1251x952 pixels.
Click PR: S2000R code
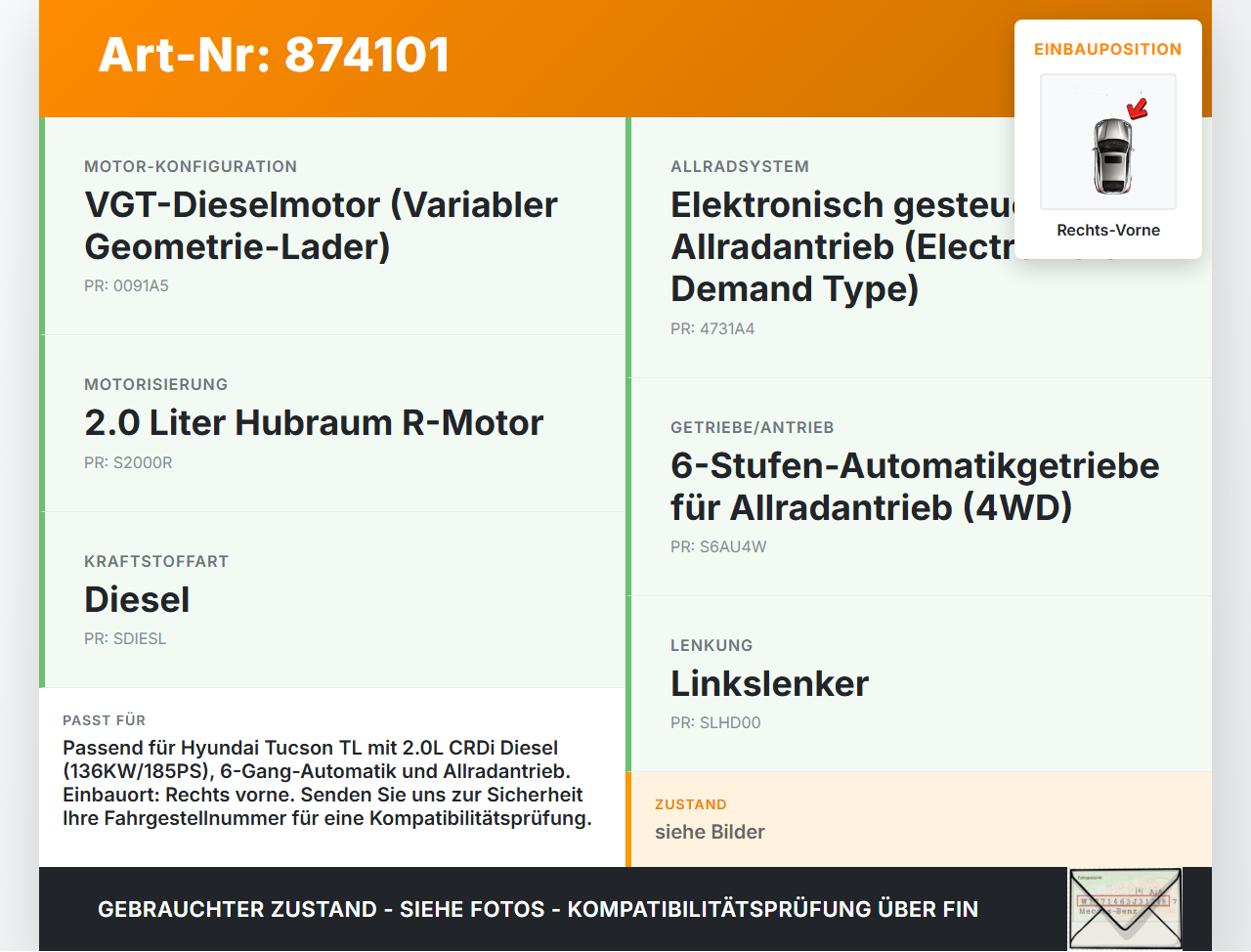(x=128, y=462)
